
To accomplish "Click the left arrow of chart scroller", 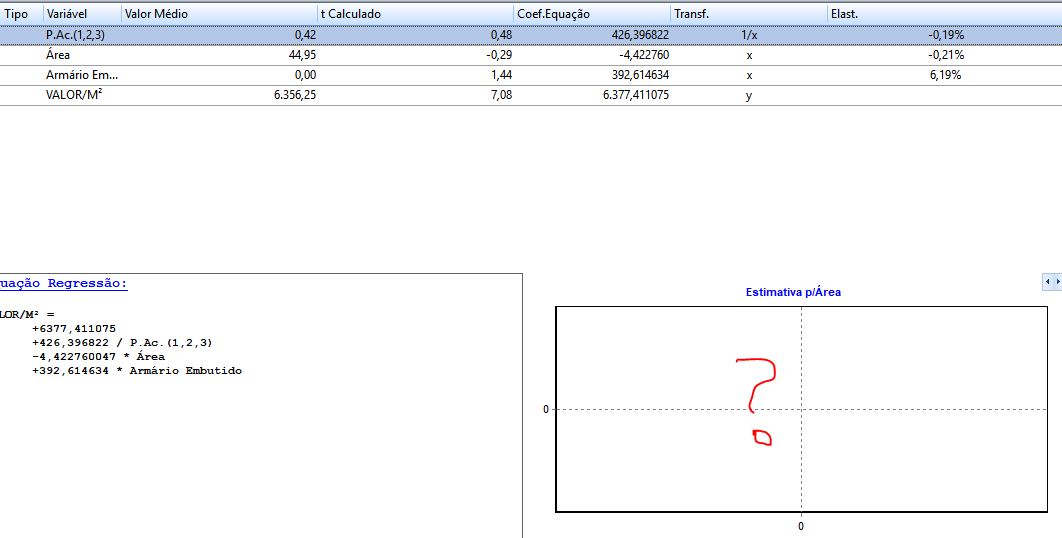I will pyautogui.click(x=1048, y=281).
